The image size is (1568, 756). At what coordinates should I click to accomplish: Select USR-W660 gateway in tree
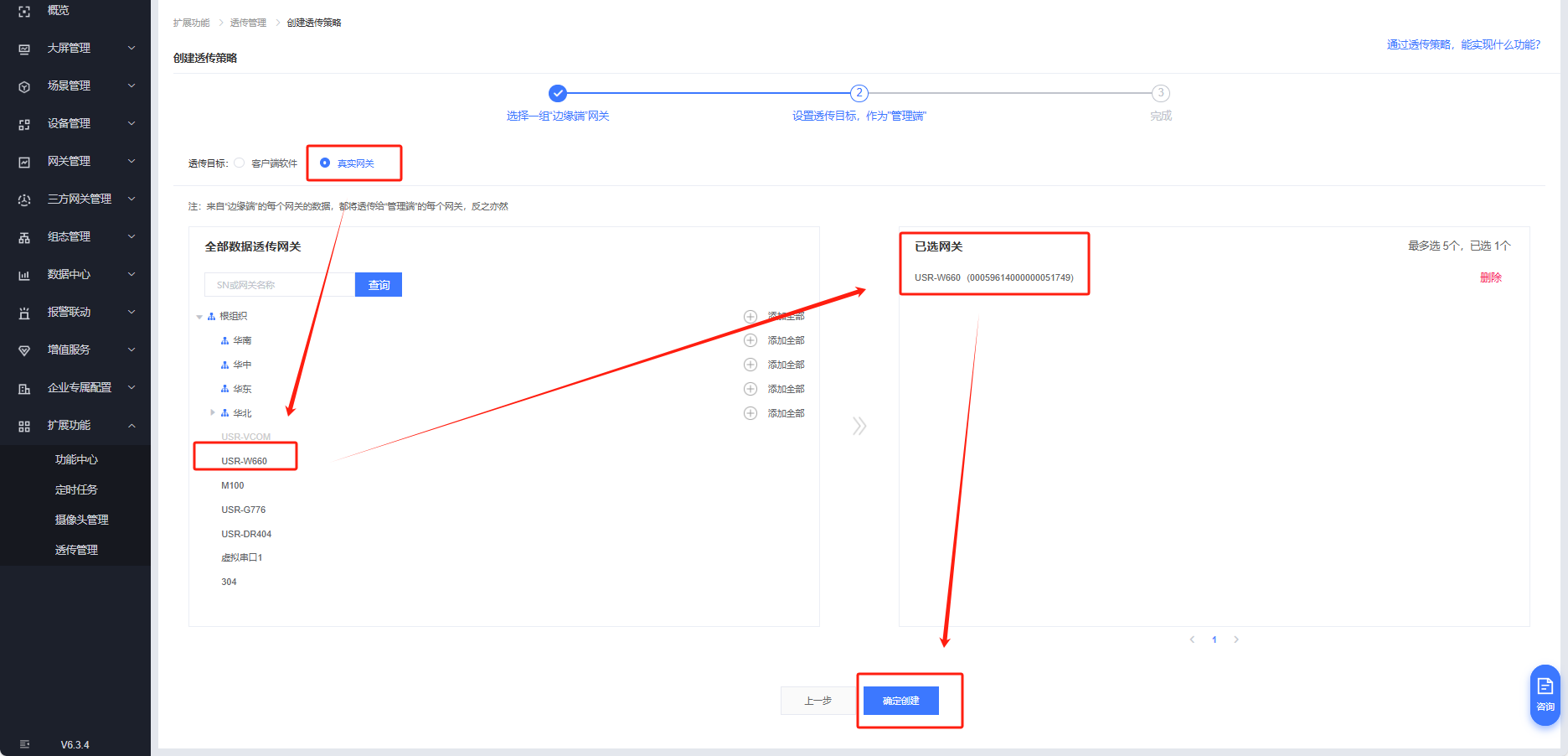click(x=245, y=461)
